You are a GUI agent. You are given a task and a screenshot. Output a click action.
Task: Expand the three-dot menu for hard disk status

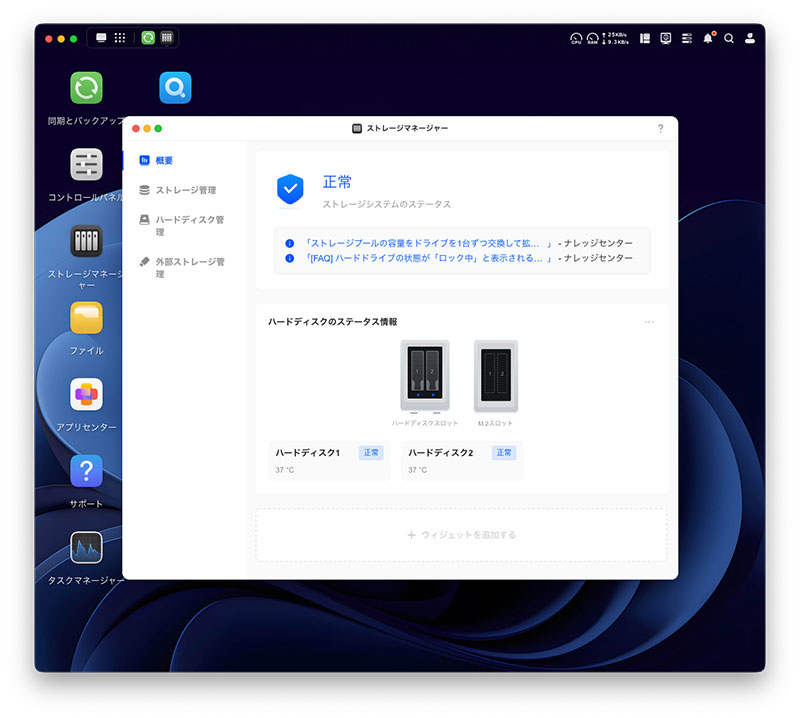coord(649,322)
